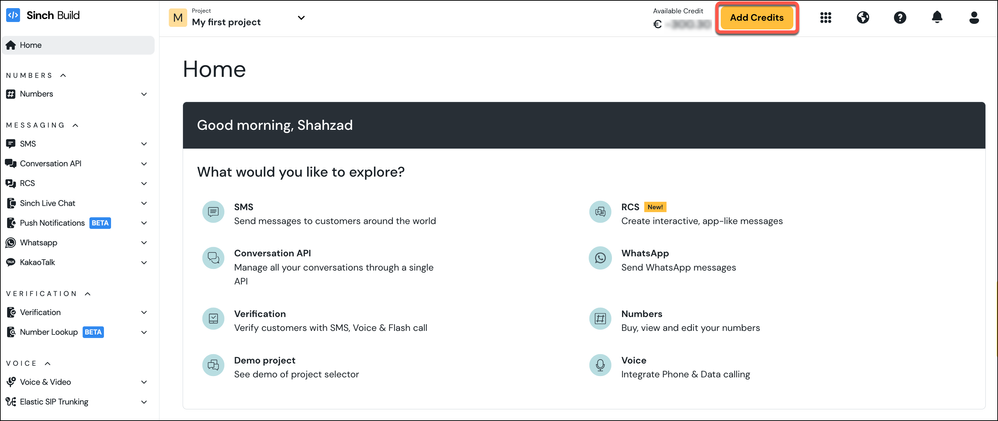This screenshot has height=421, width=998.
Task: Open the apps grid icon in header
Action: coord(826,18)
